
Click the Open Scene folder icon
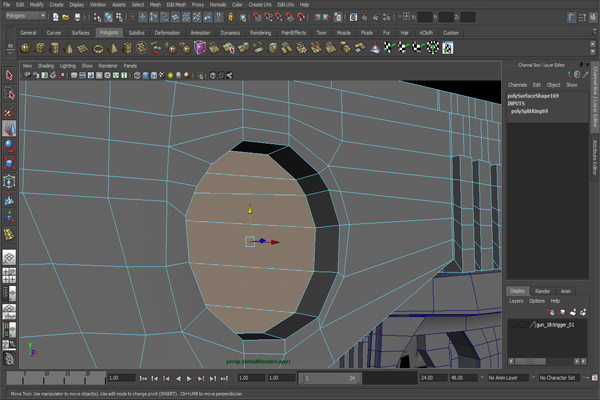pos(66,17)
